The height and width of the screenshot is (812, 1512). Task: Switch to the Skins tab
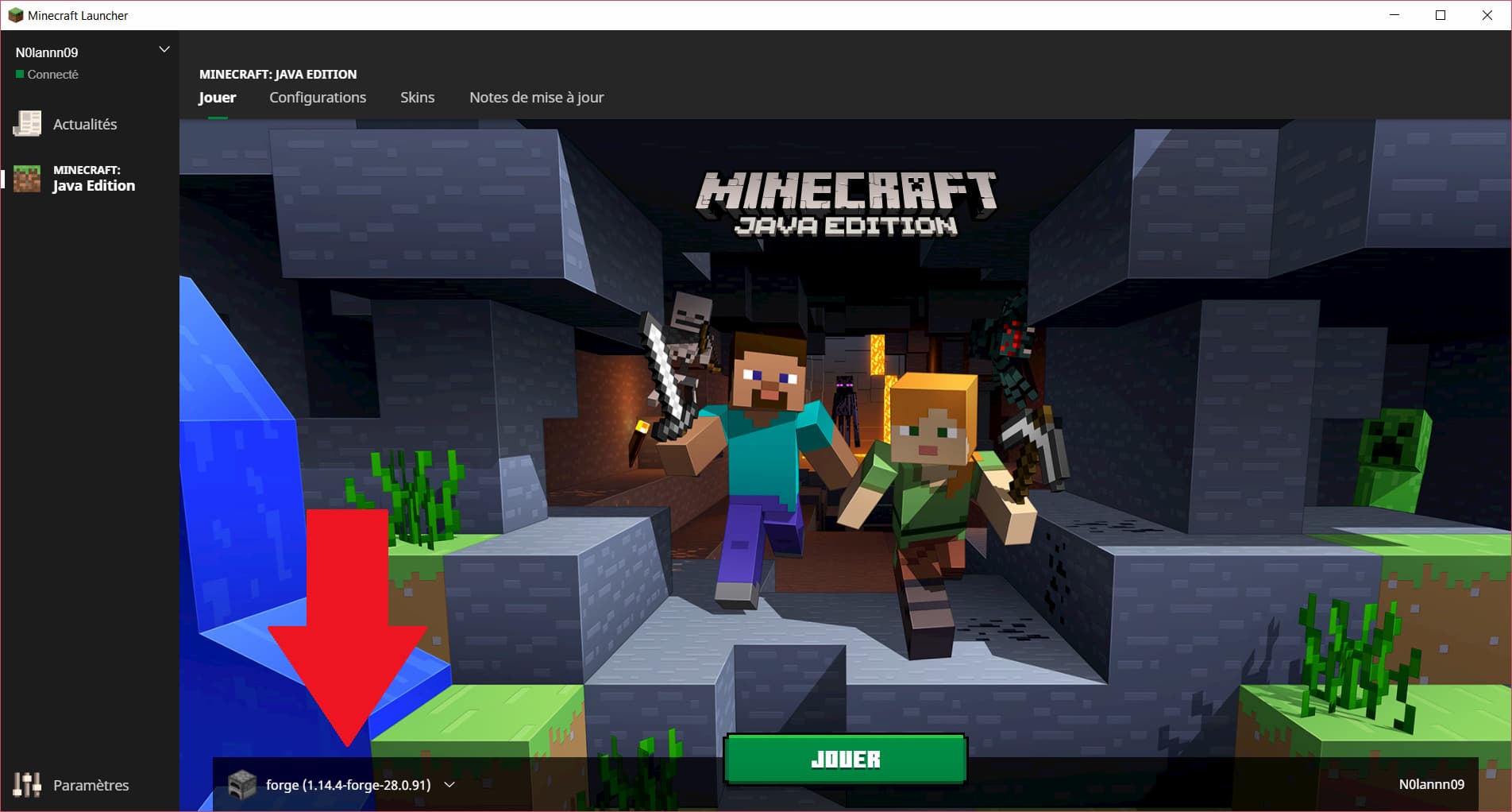[417, 97]
